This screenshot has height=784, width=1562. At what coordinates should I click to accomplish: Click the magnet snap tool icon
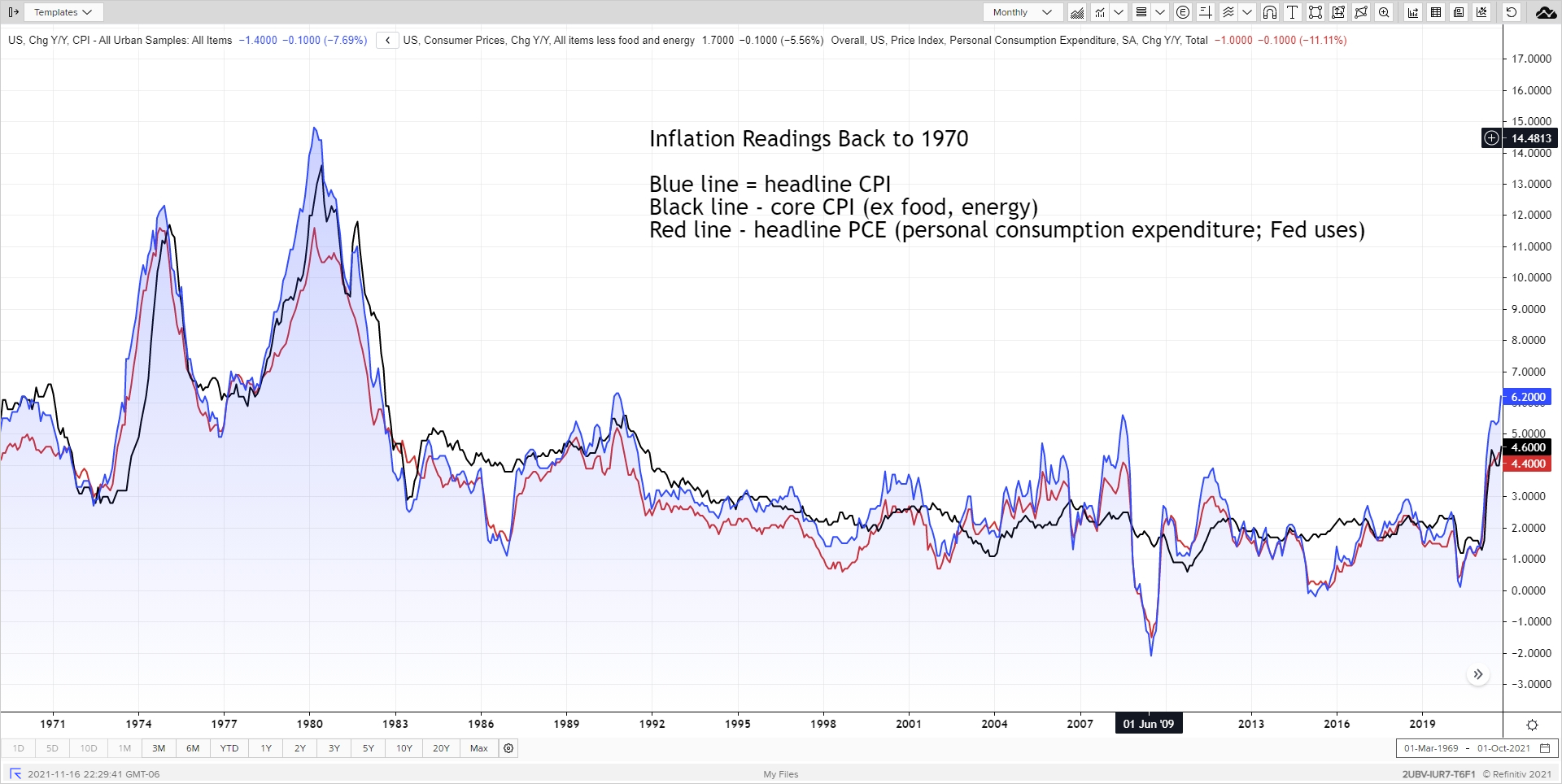1269,12
